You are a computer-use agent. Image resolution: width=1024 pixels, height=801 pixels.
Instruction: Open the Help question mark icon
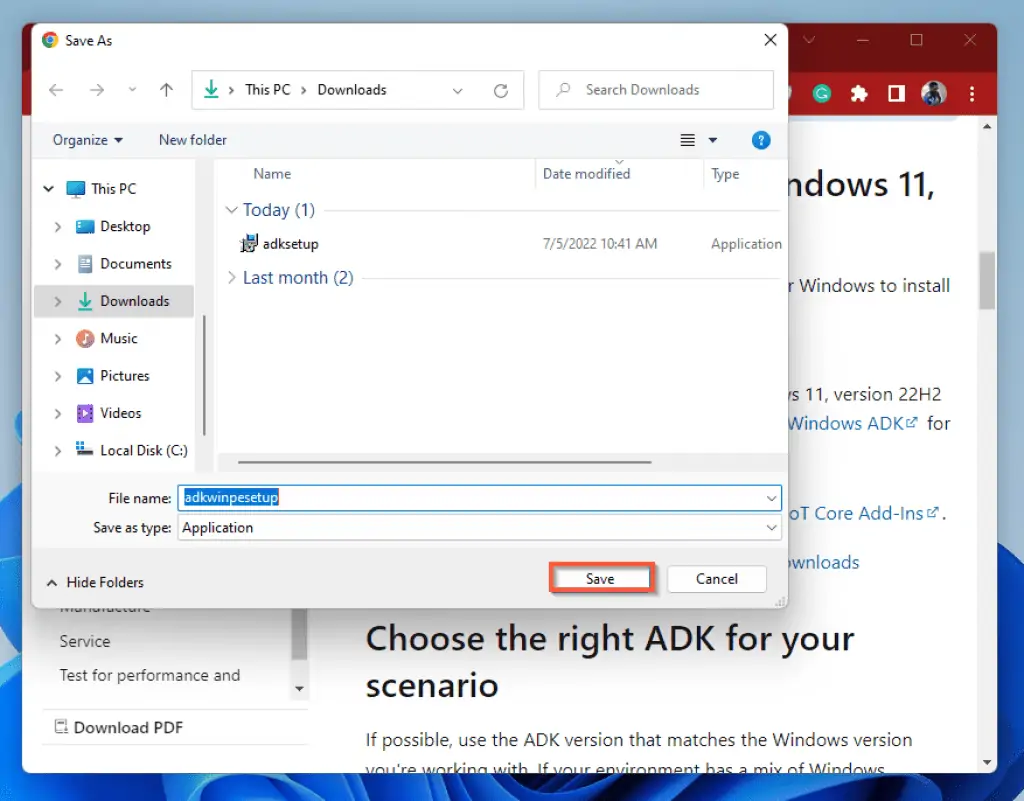(760, 141)
